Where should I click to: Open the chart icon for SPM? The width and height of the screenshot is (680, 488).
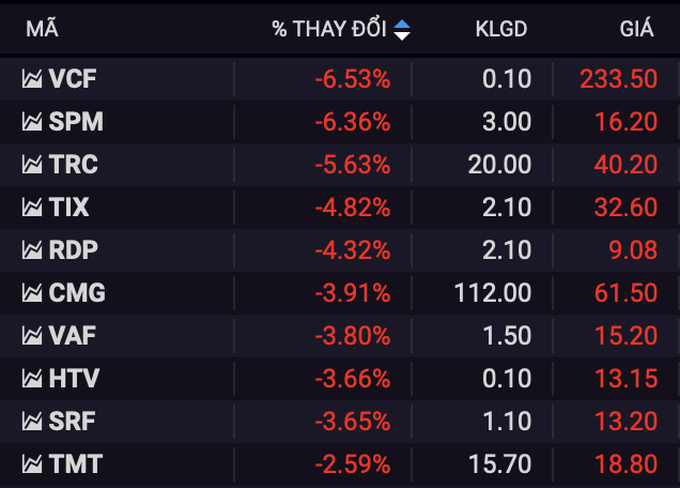(x=32, y=122)
